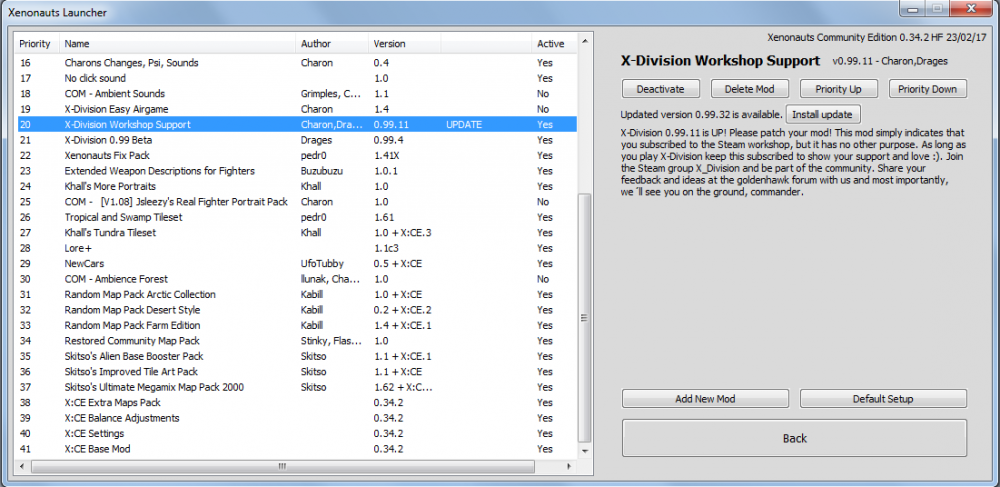Select Skitso's Alien Base Booster Pack
This screenshot has width=1000, height=487.
[297, 356]
